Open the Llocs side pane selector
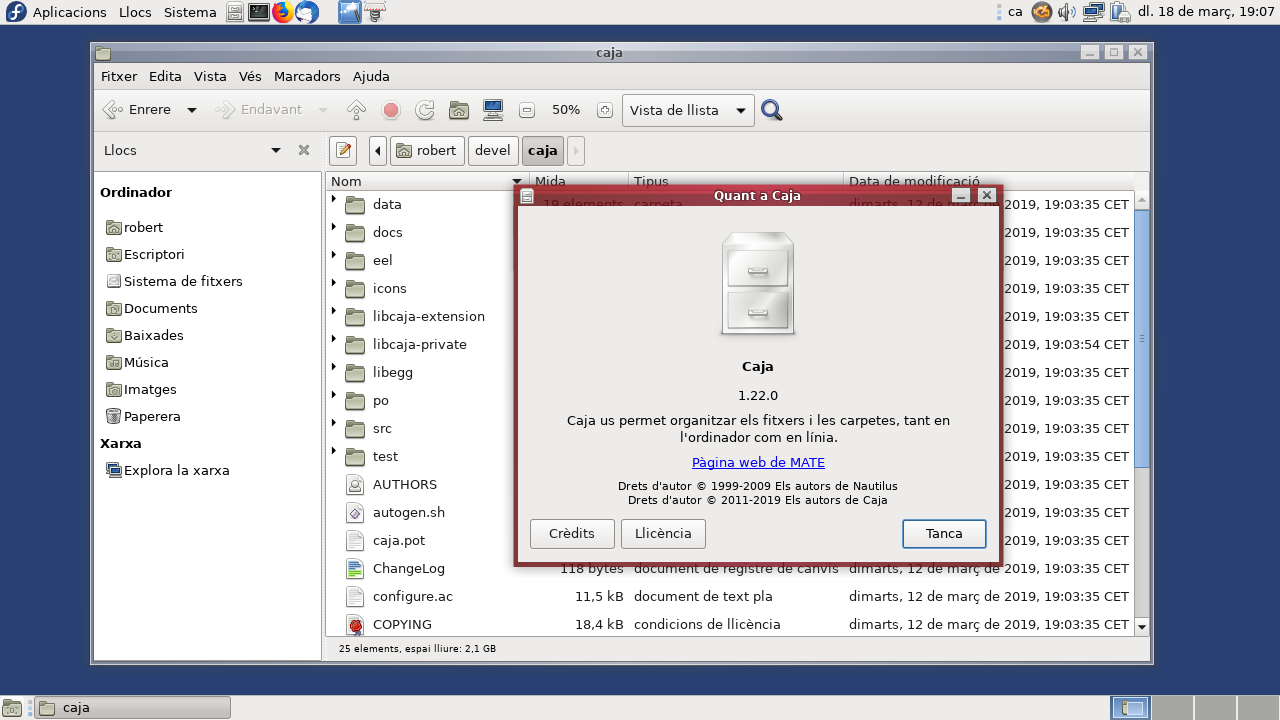 point(192,150)
